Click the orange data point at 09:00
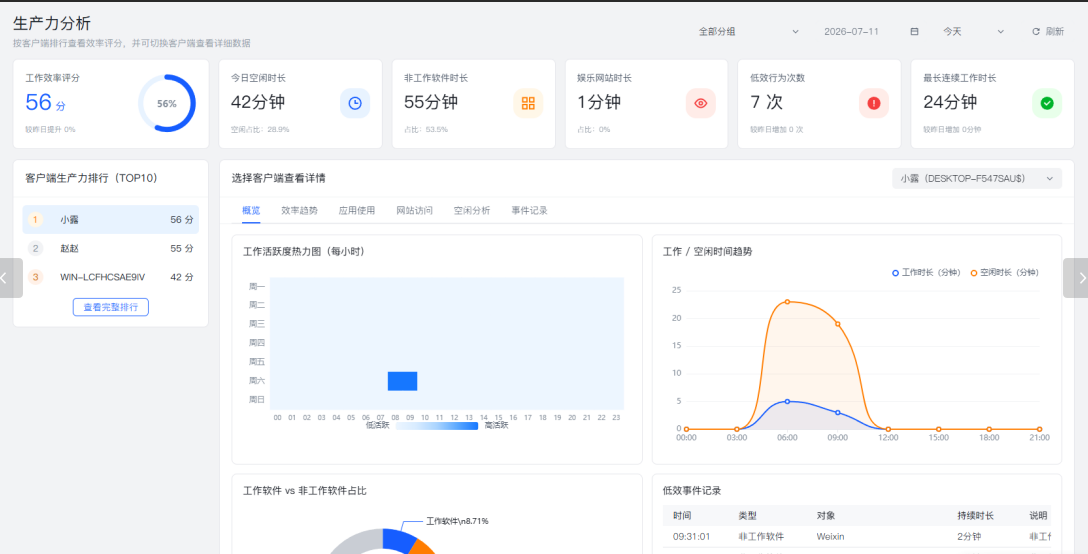The width and height of the screenshot is (1088, 554). point(838,324)
